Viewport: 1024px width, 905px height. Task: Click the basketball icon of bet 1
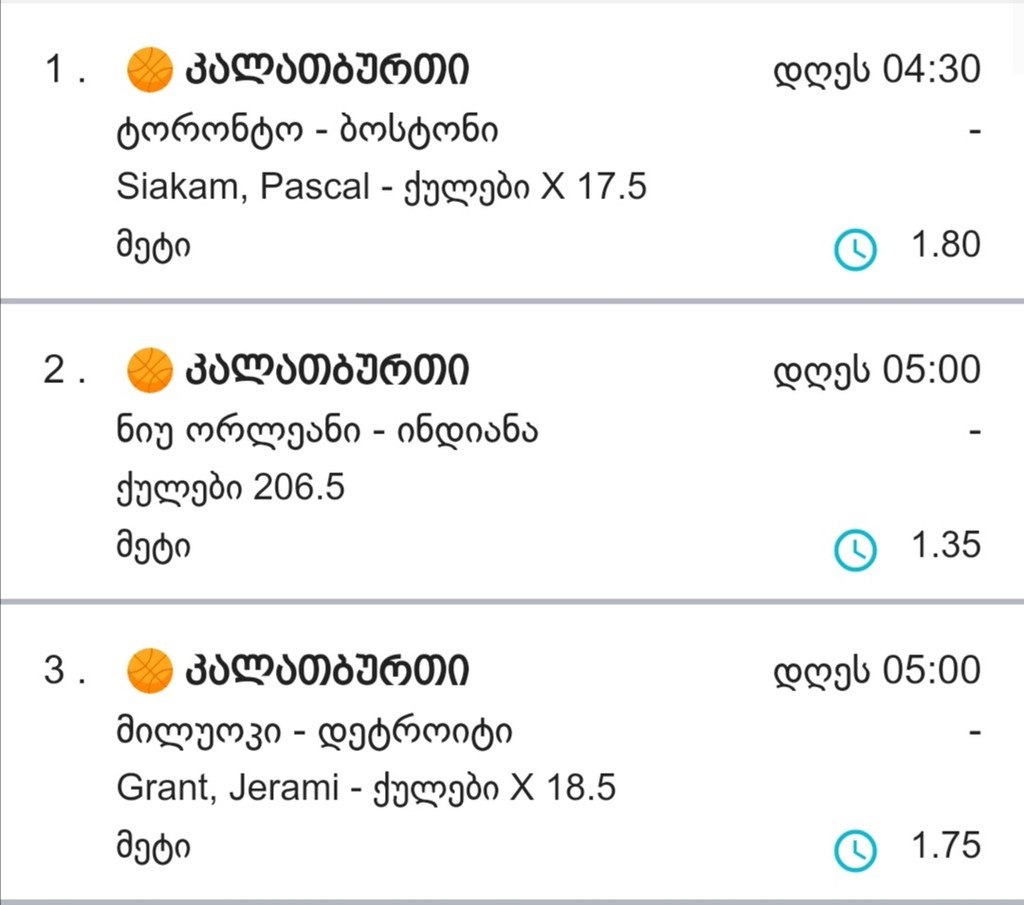150,69
